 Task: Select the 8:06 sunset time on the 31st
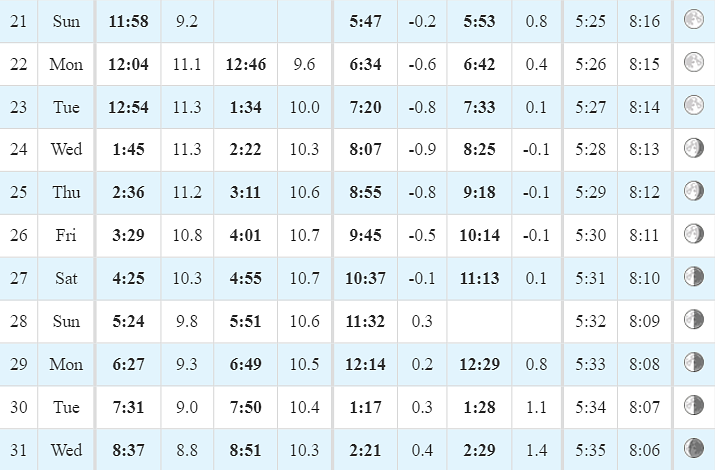point(644,450)
